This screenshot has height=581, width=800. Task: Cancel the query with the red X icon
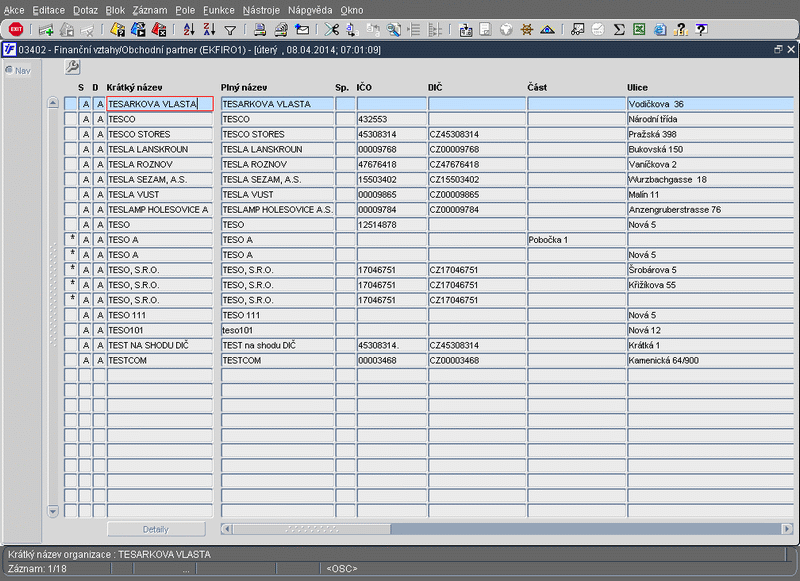pyautogui.click(x=159, y=30)
